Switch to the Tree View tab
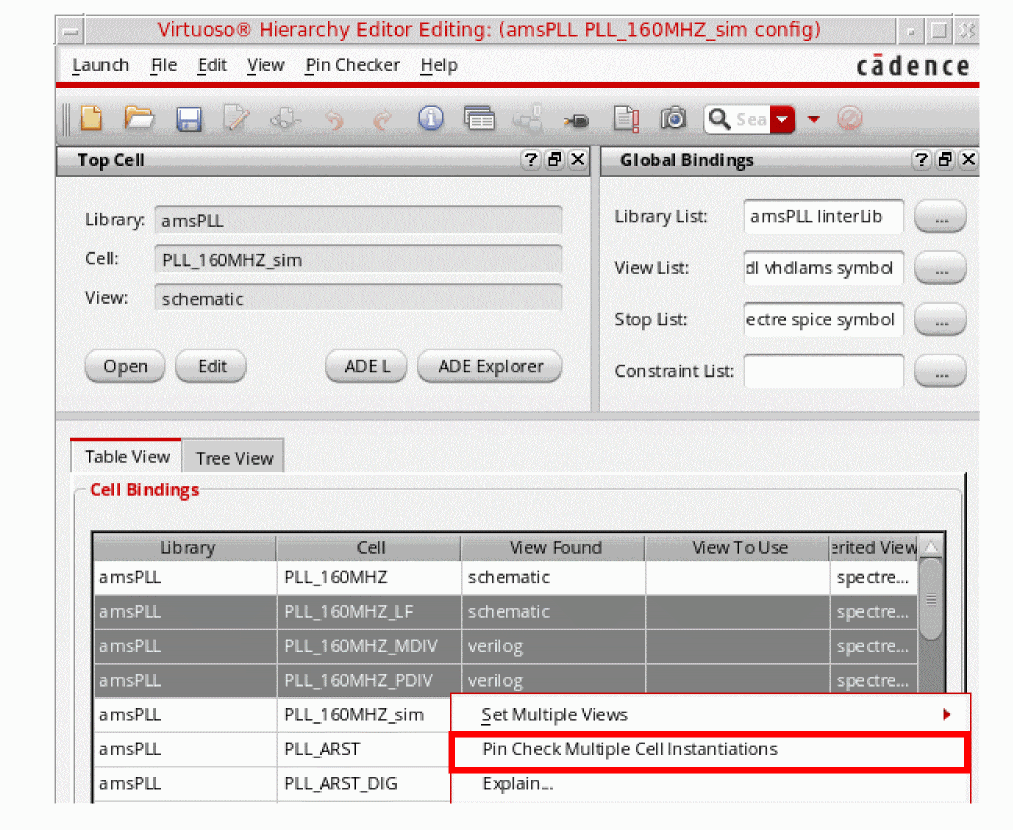 pos(234,458)
